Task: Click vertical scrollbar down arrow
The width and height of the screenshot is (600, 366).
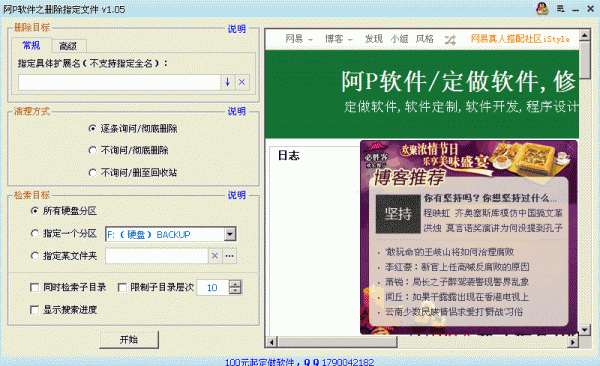Action: pyautogui.click(x=584, y=330)
